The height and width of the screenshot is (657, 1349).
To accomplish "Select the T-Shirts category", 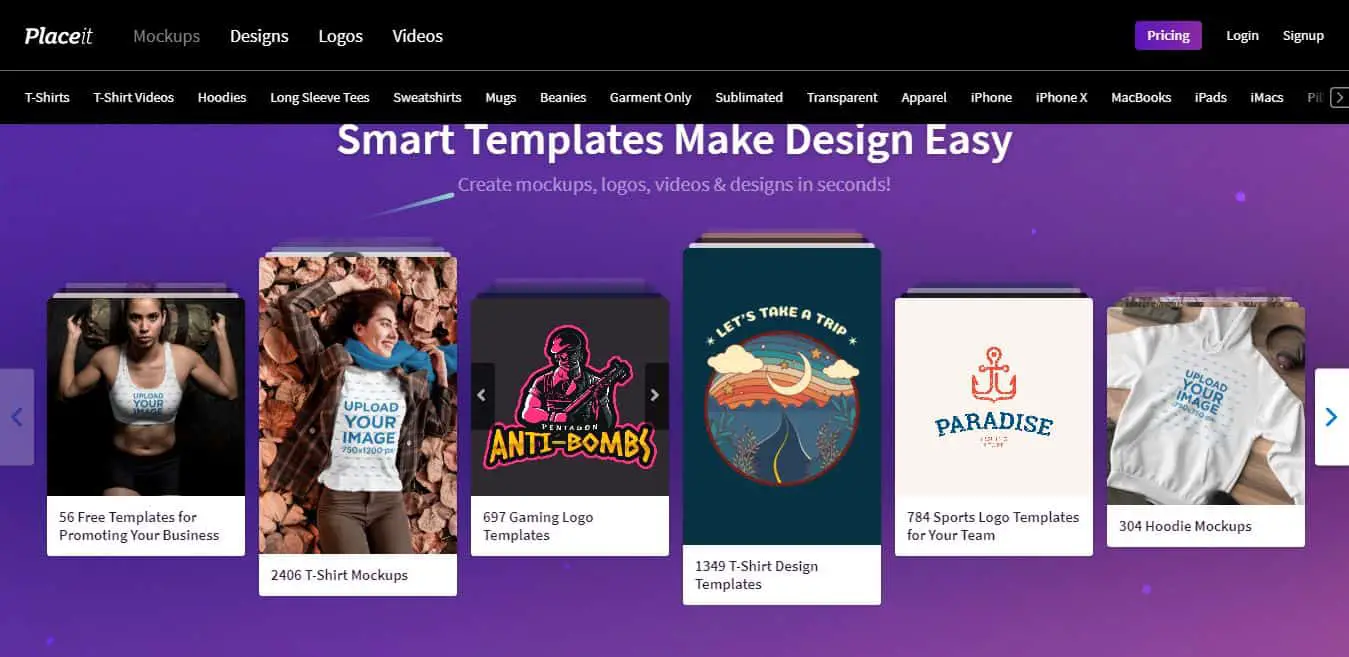I will (47, 97).
